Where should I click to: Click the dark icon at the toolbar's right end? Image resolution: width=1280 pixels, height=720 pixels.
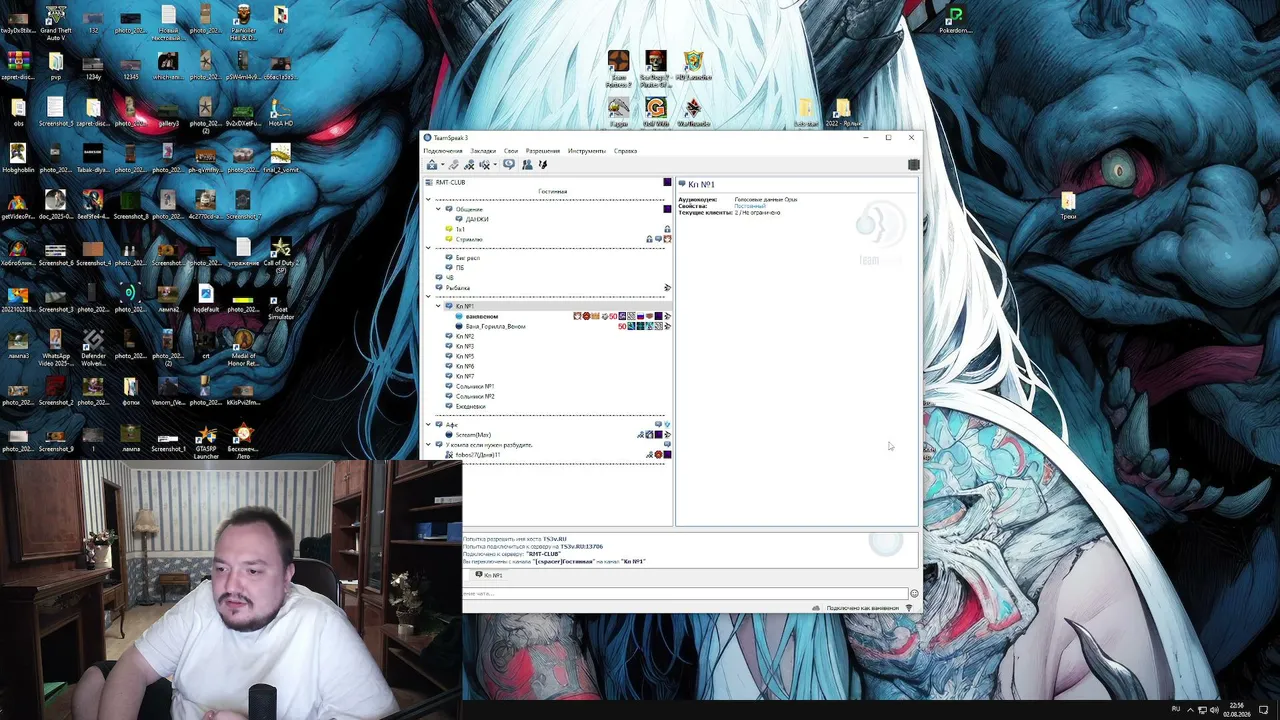(x=913, y=165)
